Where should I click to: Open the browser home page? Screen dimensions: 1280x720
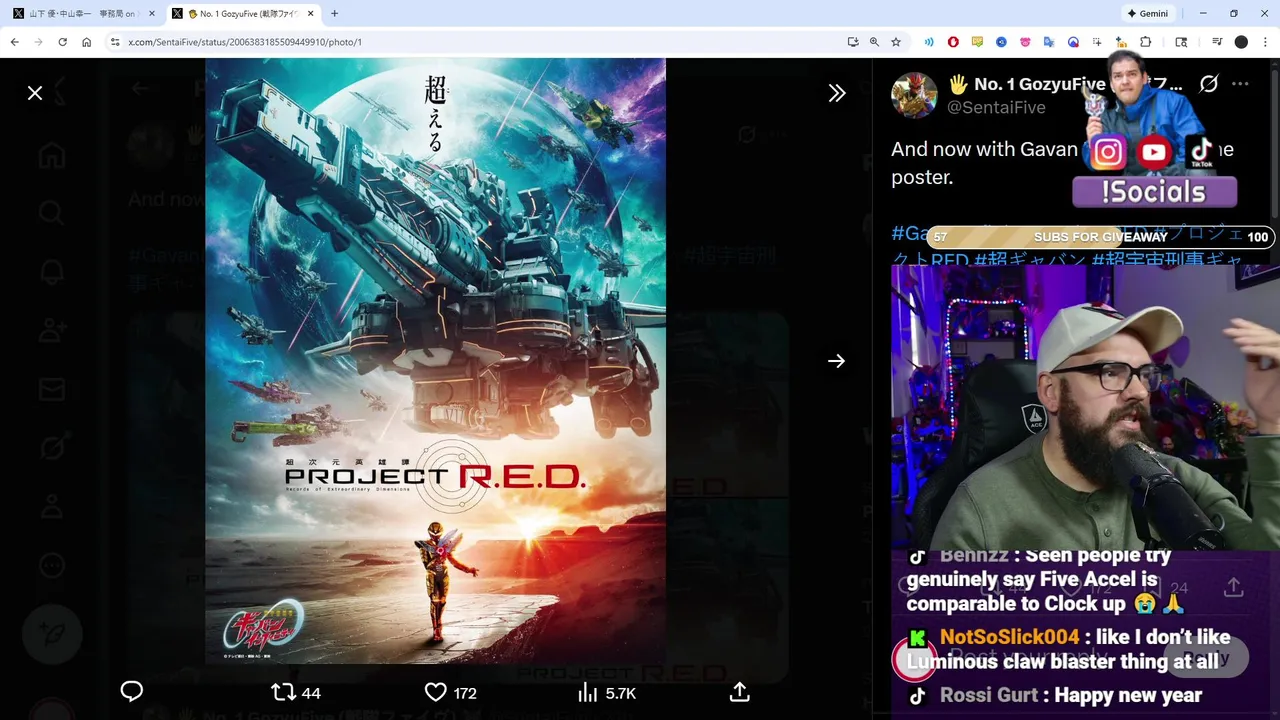(86, 42)
